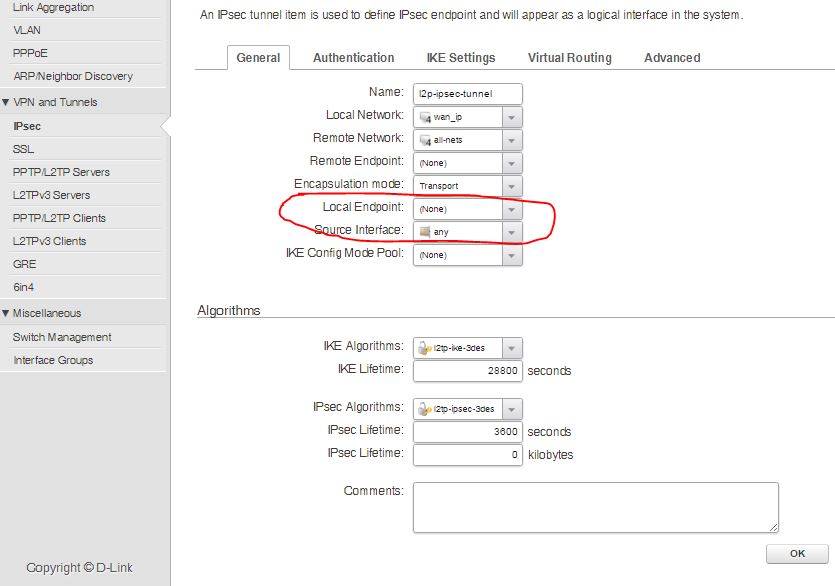Click the 'any' source interface icon
835x586 pixels.
coord(425,232)
